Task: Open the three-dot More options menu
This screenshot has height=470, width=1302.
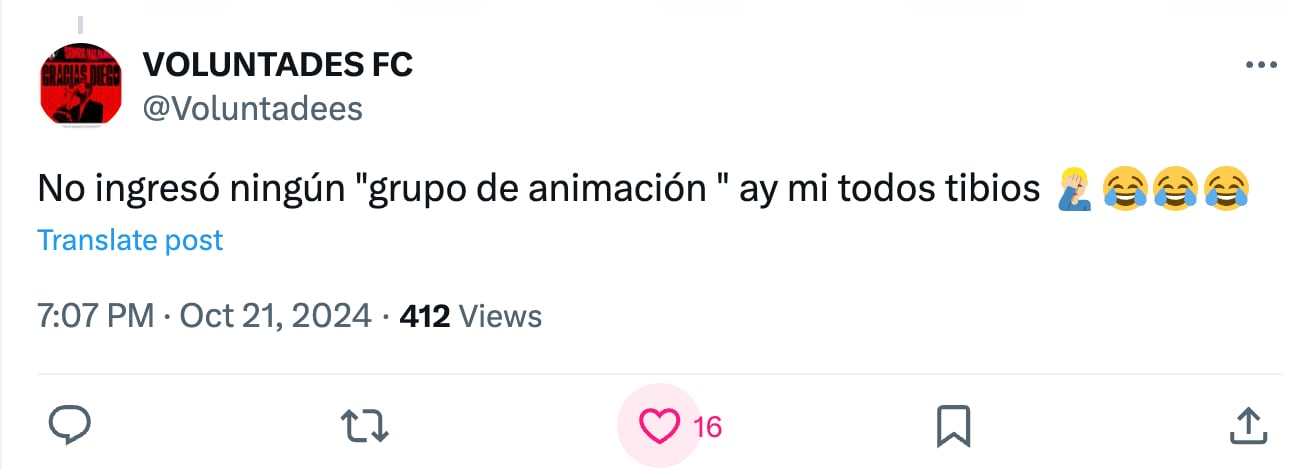Action: (1261, 66)
